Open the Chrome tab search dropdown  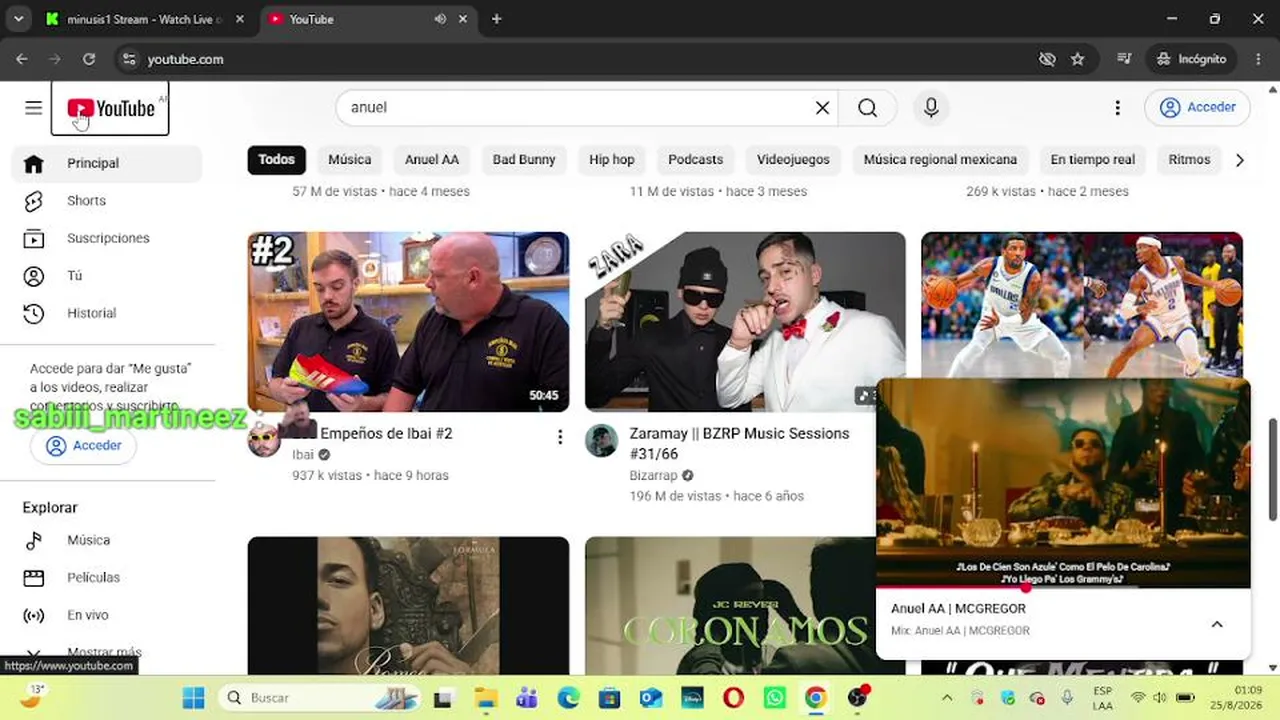(x=18, y=19)
